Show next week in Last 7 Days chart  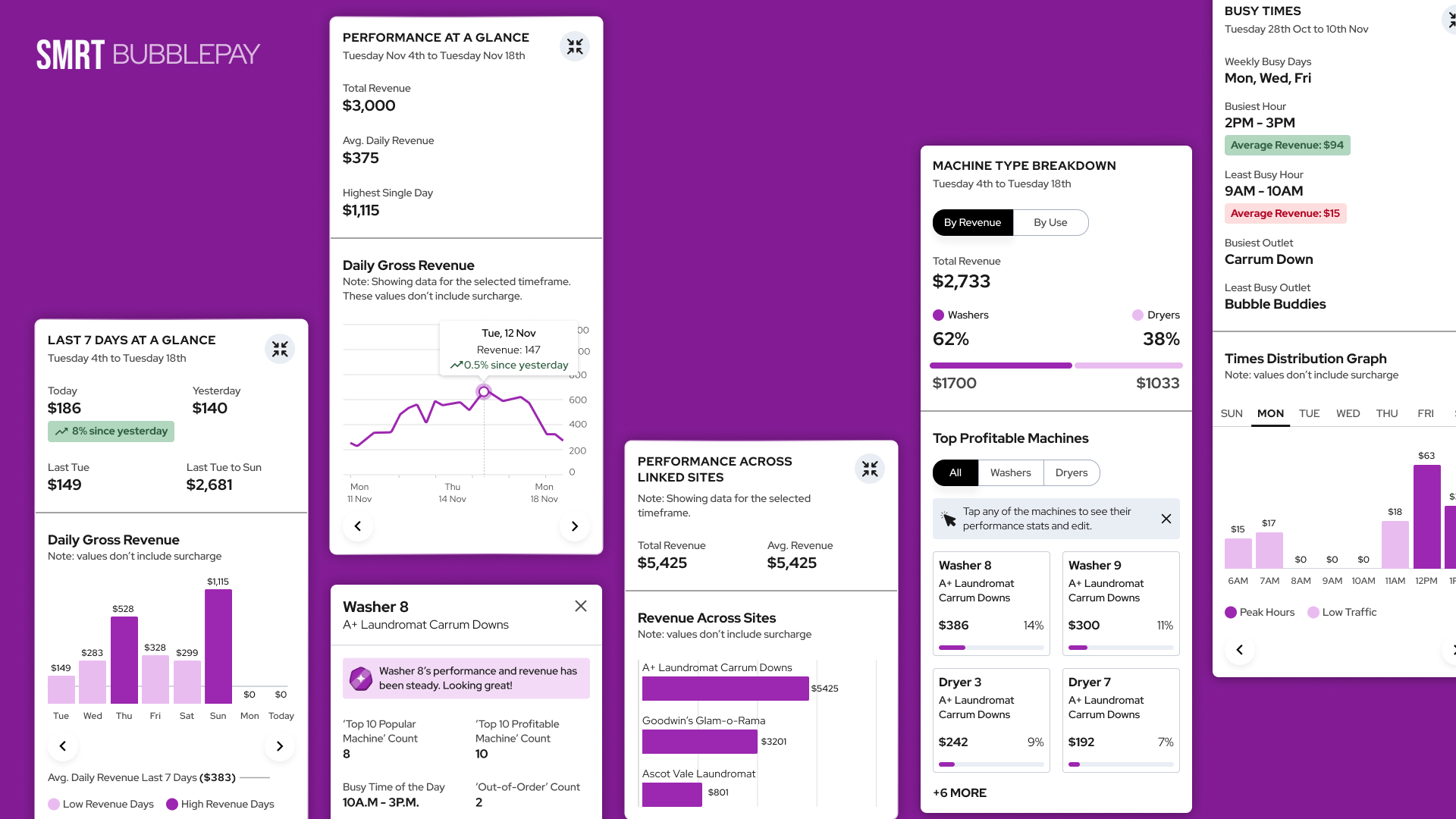pos(280,746)
